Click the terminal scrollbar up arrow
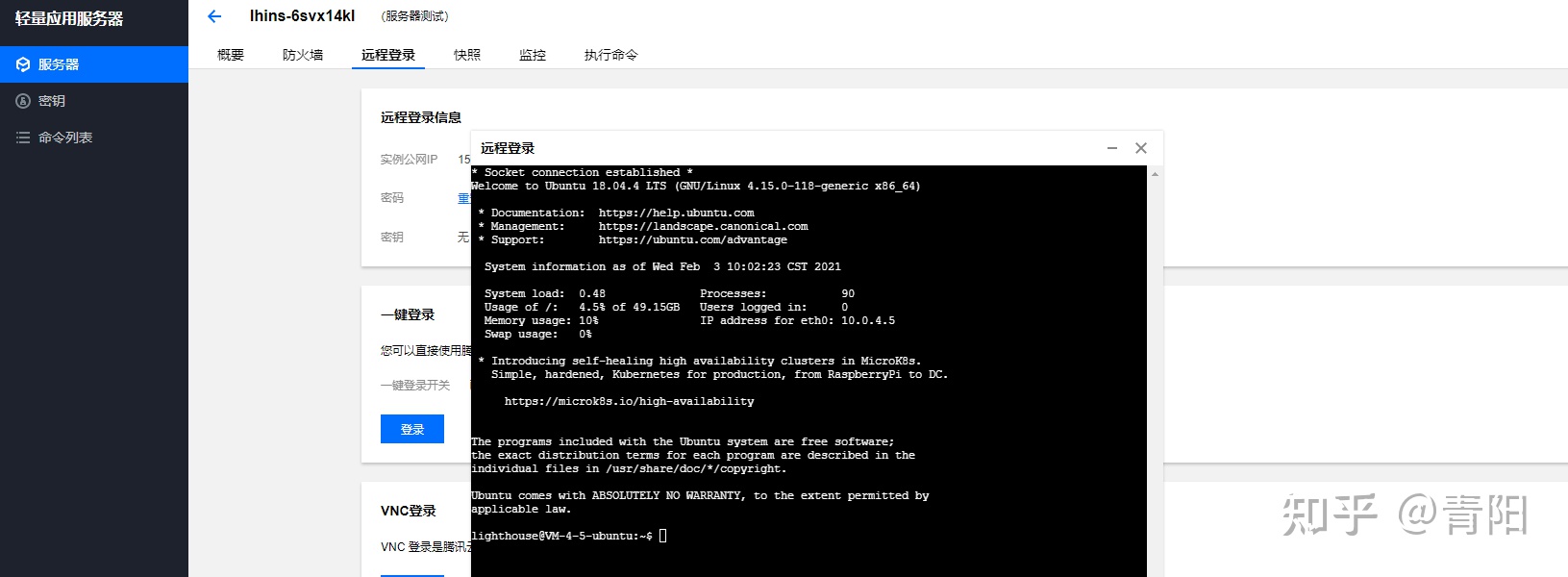The height and width of the screenshot is (577, 1568). point(1155,174)
